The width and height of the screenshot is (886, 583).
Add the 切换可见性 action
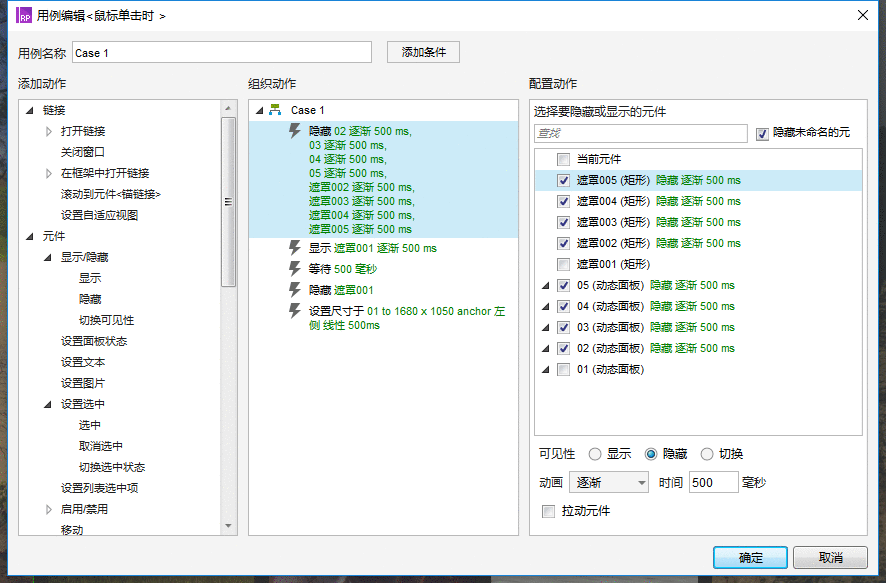coord(106,320)
